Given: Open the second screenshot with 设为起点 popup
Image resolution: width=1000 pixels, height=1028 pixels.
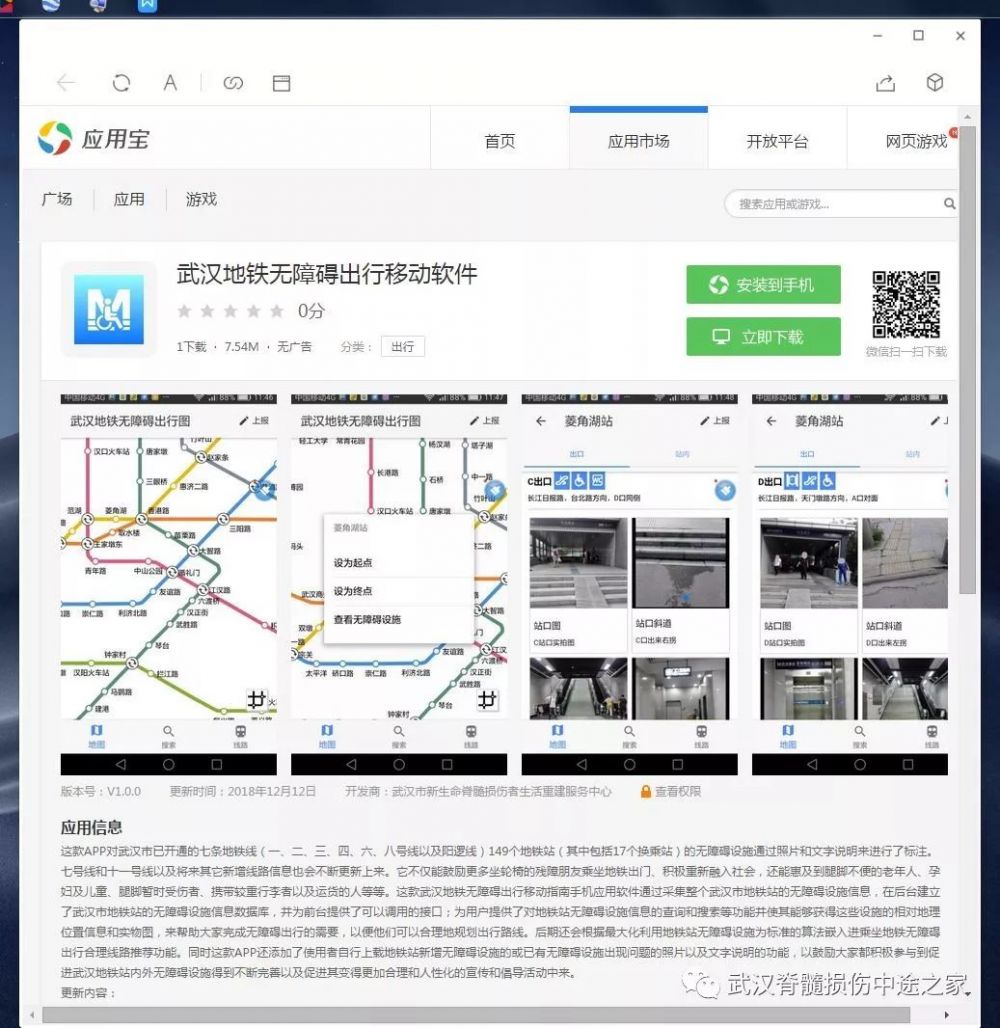Looking at the screenshot, I should (399, 584).
